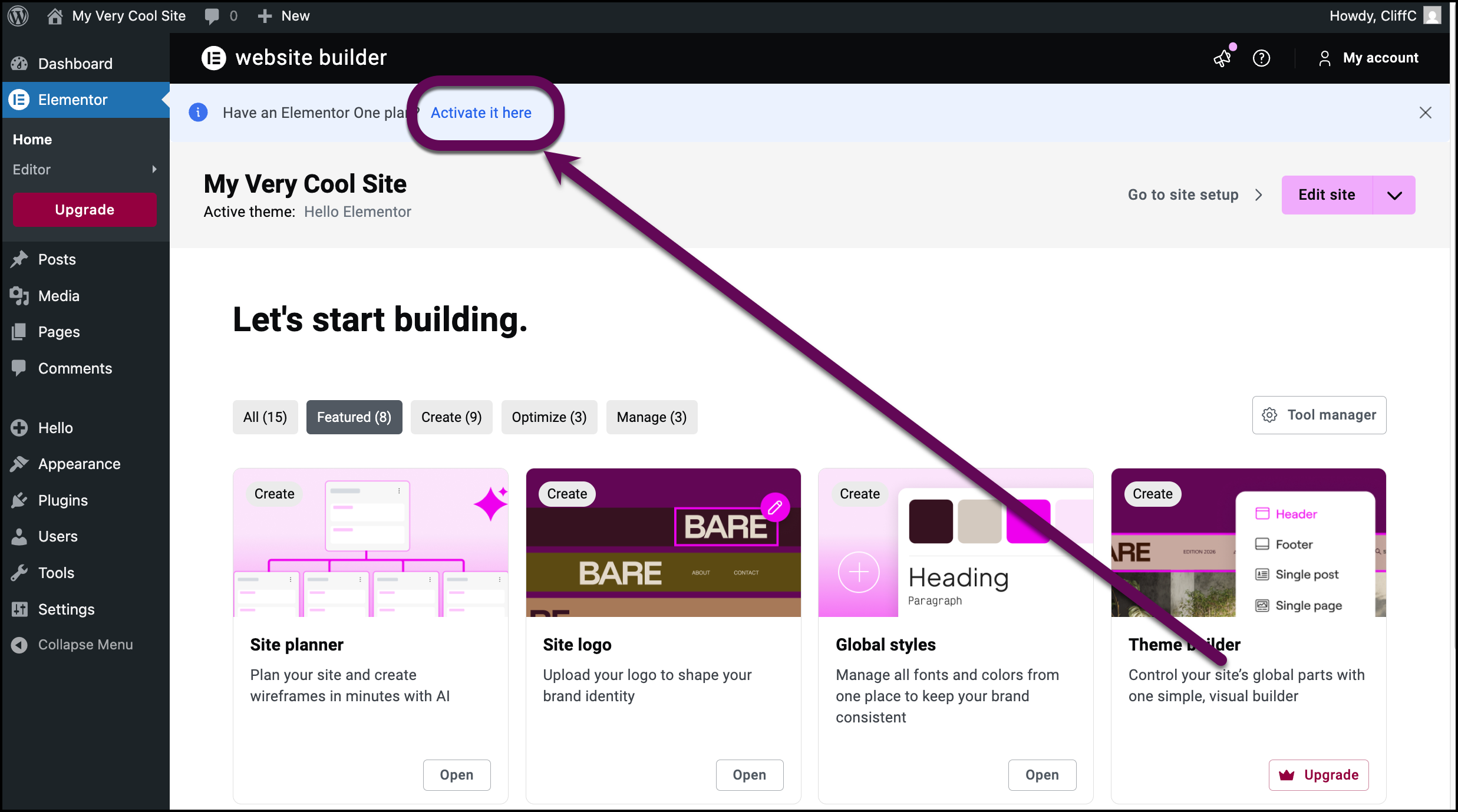
Task: Click the help question mark icon
Action: click(x=1261, y=58)
